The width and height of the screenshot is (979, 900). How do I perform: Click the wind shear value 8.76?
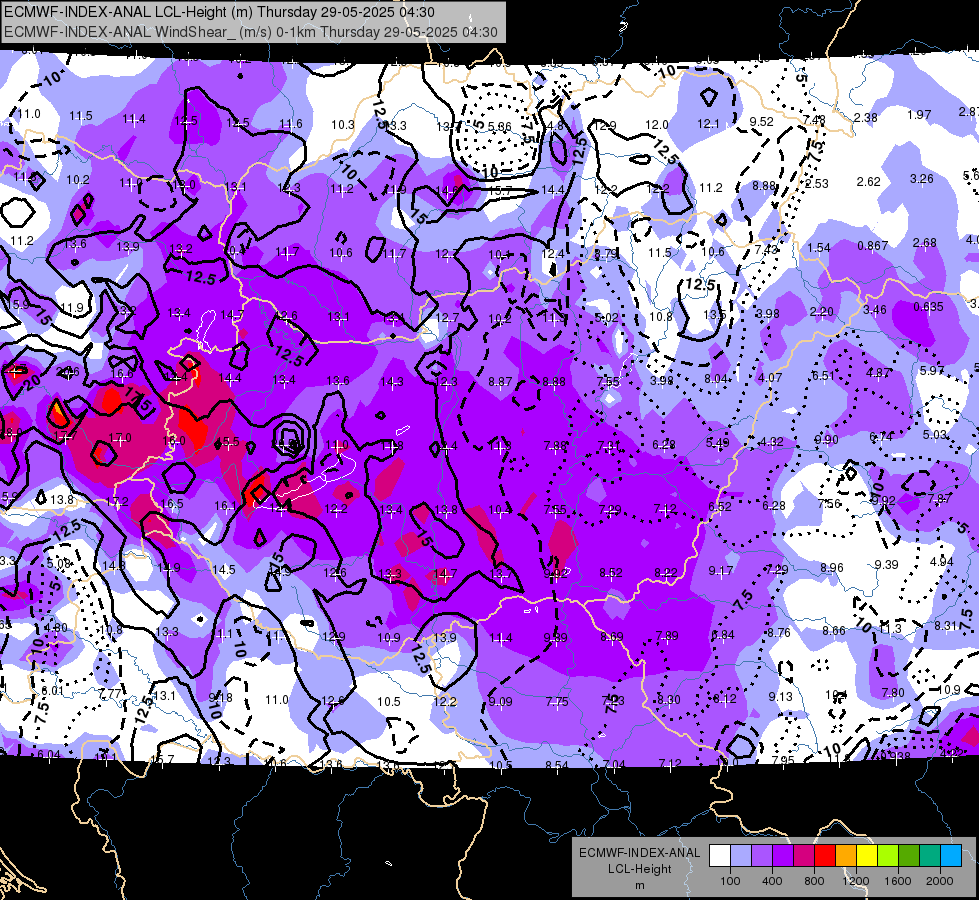point(779,633)
